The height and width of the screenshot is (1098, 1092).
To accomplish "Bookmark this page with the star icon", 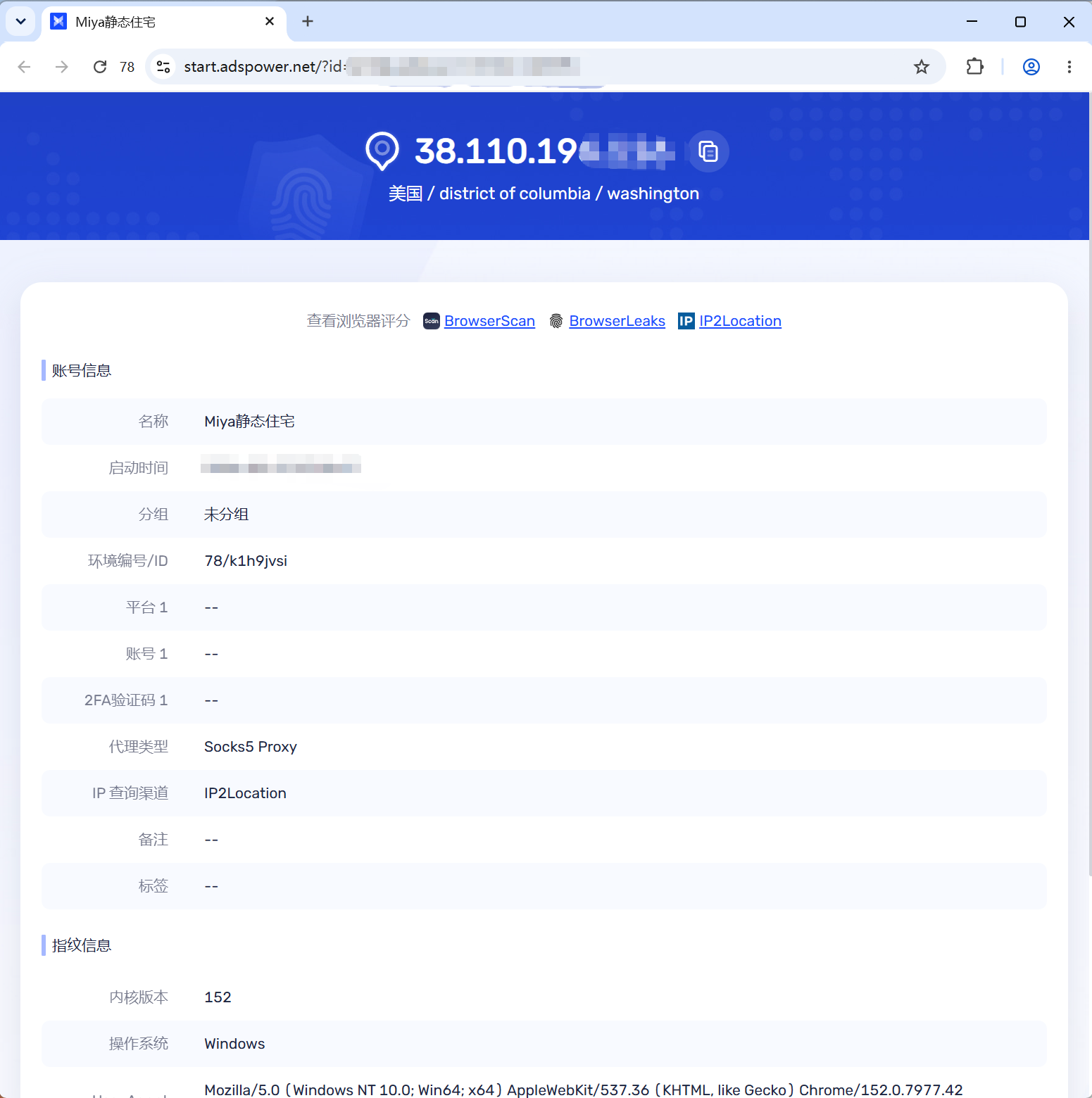I will point(921,67).
